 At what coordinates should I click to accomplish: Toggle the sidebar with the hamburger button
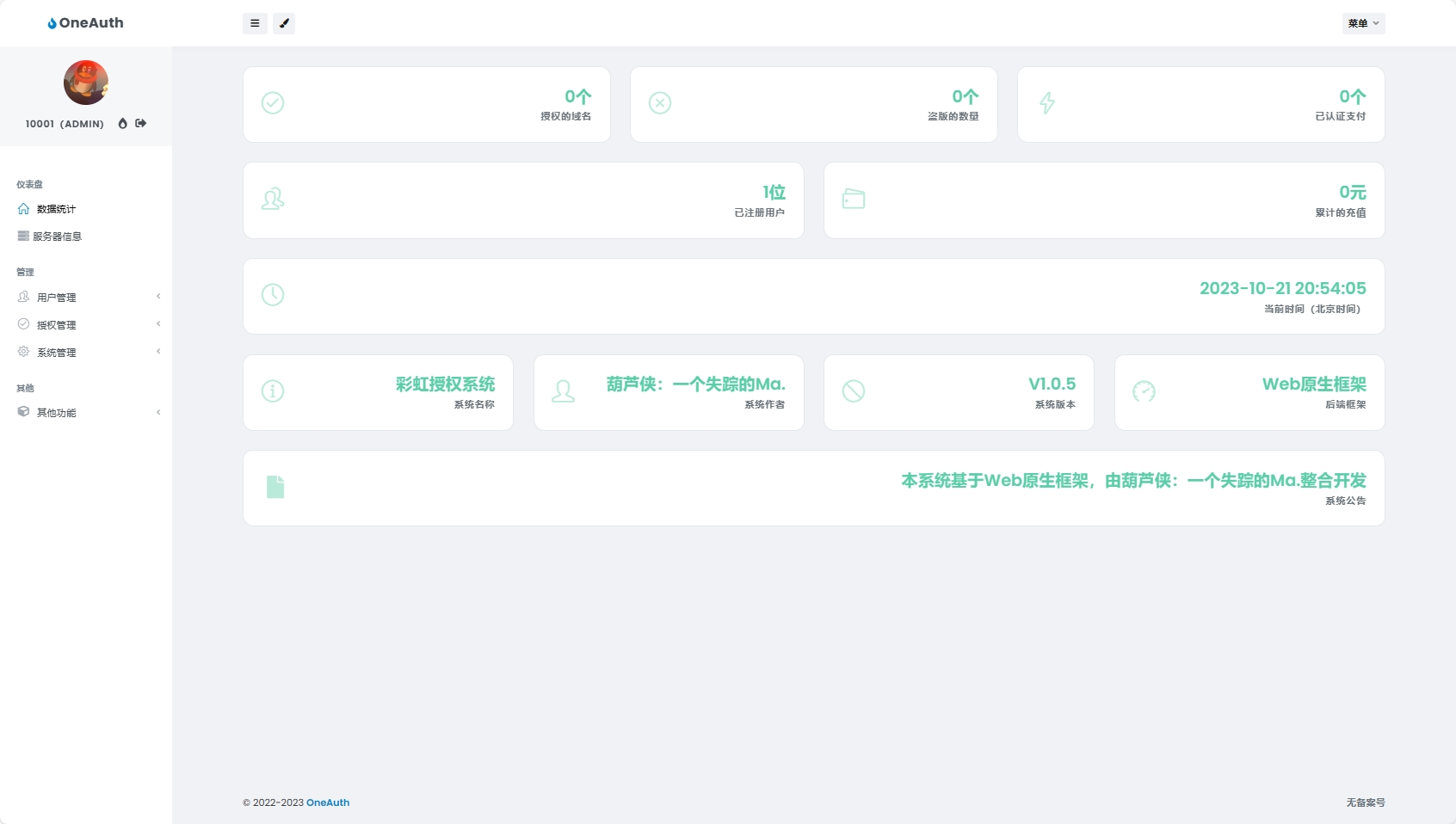click(255, 23)
